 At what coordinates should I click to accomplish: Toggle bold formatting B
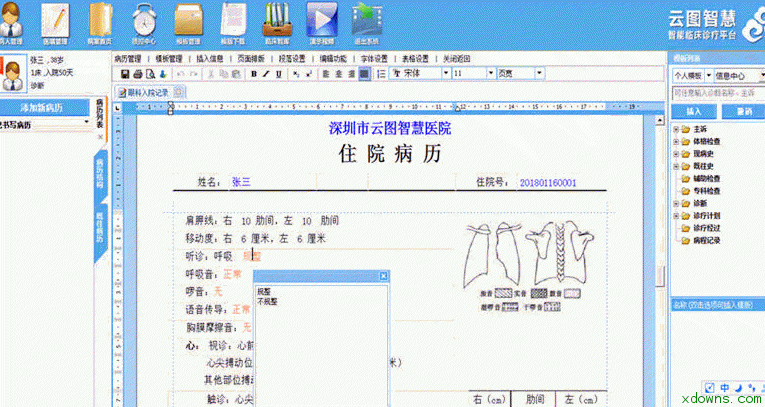click(x=254, y=74)
